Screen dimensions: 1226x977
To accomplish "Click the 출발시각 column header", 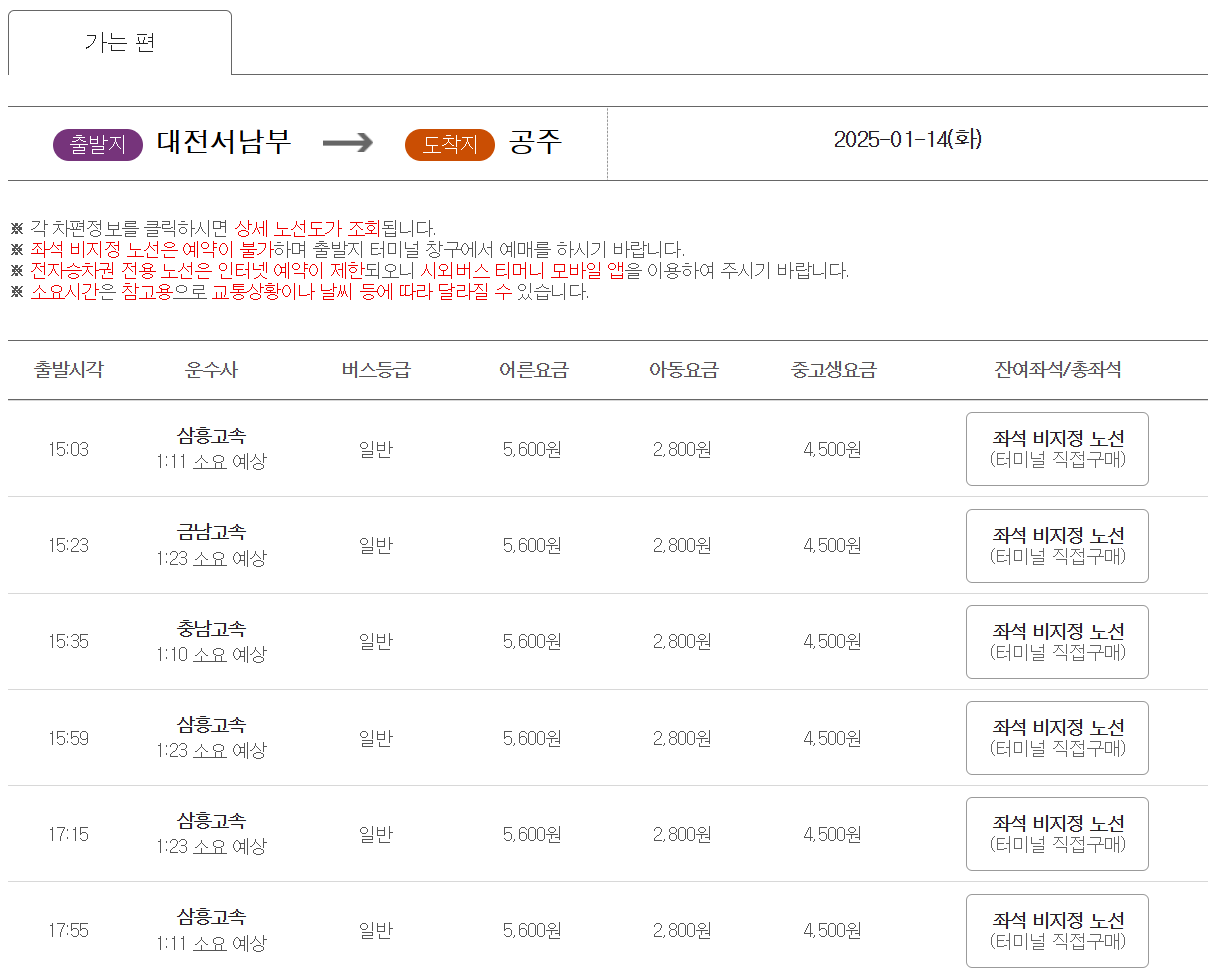I will tap(68, 370).
